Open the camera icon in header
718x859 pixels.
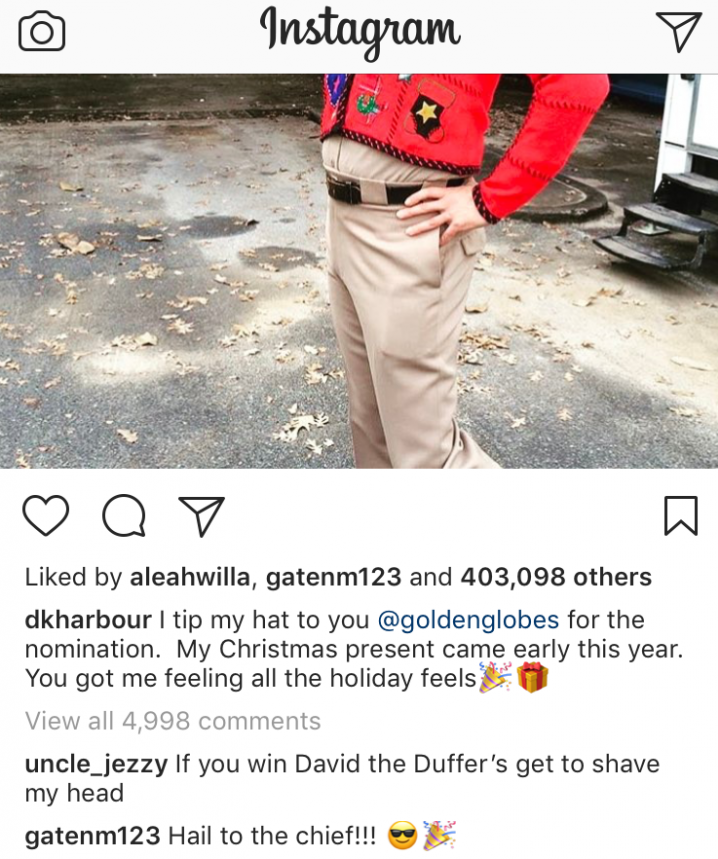coord(42,32)
